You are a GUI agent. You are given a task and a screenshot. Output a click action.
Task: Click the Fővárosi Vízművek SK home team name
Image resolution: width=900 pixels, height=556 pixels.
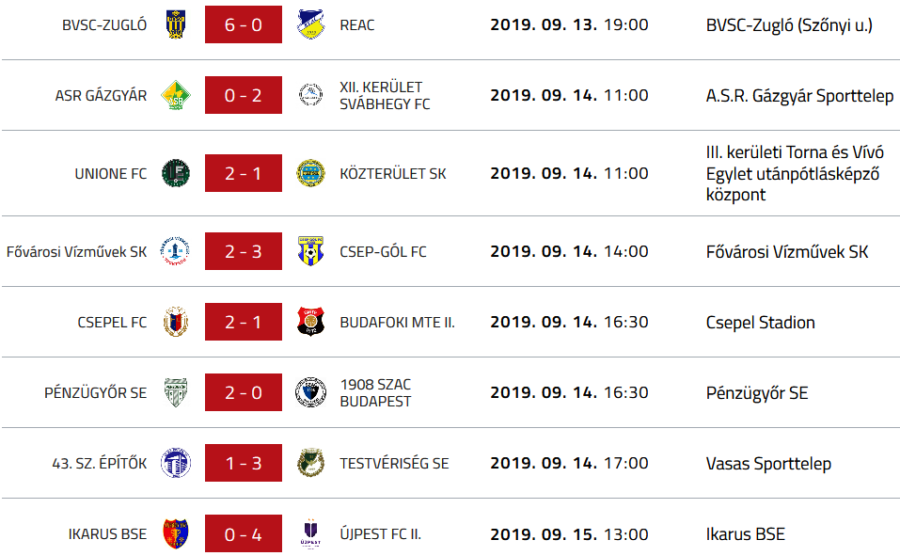coord(77,251)
